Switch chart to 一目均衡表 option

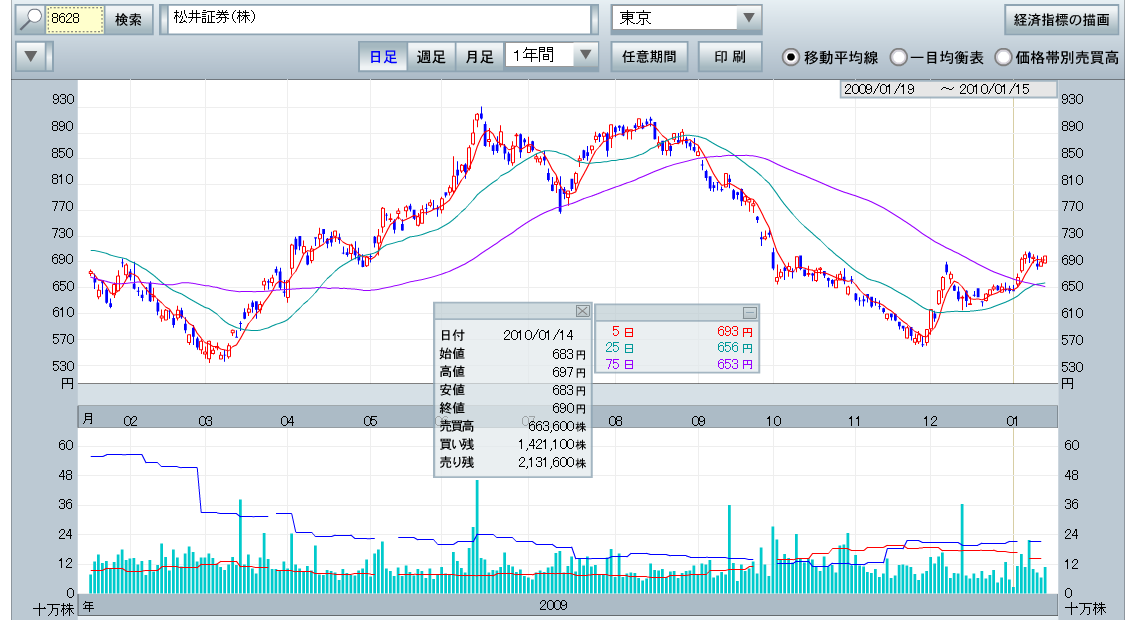click(898, 57)
